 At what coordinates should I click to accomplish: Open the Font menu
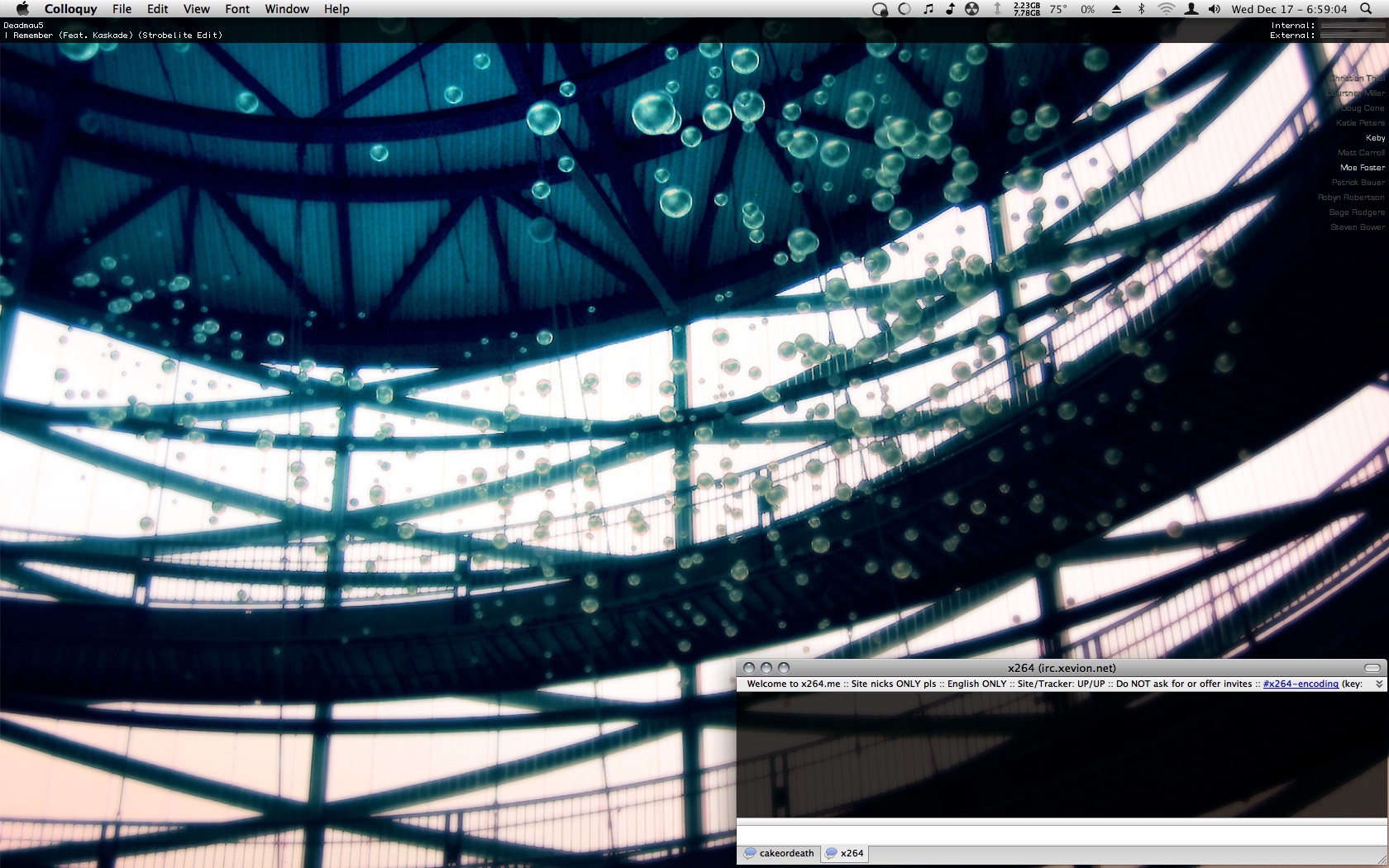(x=237, y=9)
